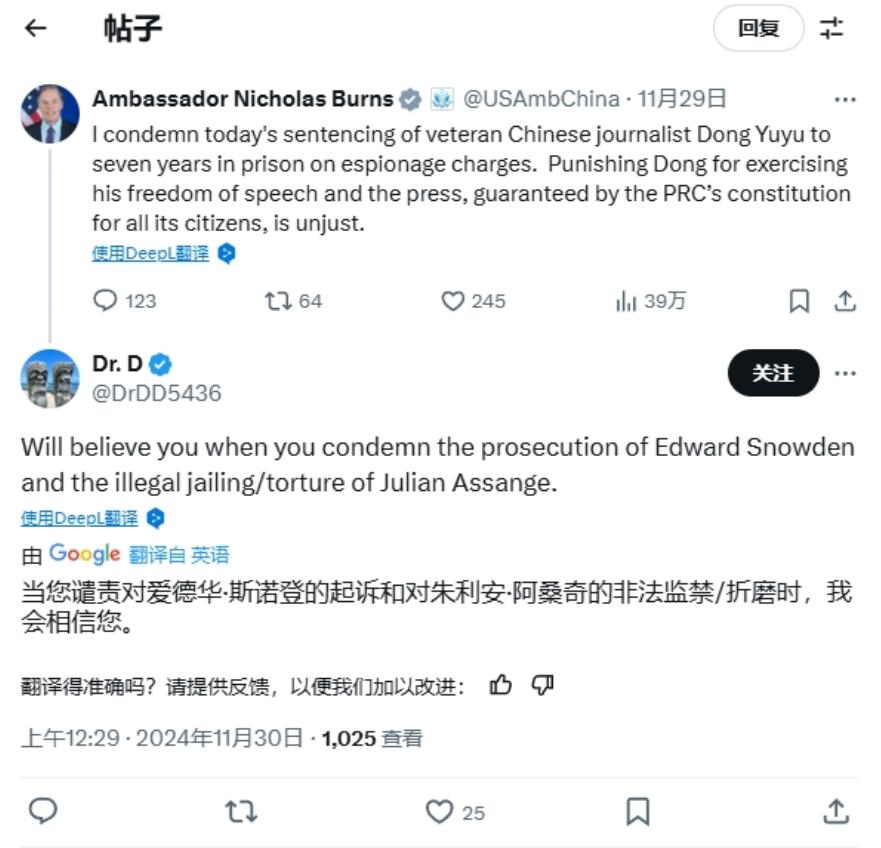This screenshot has width=881, height=848.
Task: Give thumbs up to translation accuracy
Action: tap(500, 685)
